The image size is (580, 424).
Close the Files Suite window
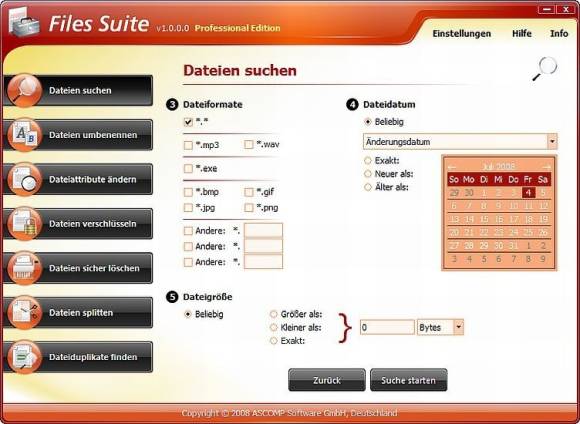click(x=566, y=10)
